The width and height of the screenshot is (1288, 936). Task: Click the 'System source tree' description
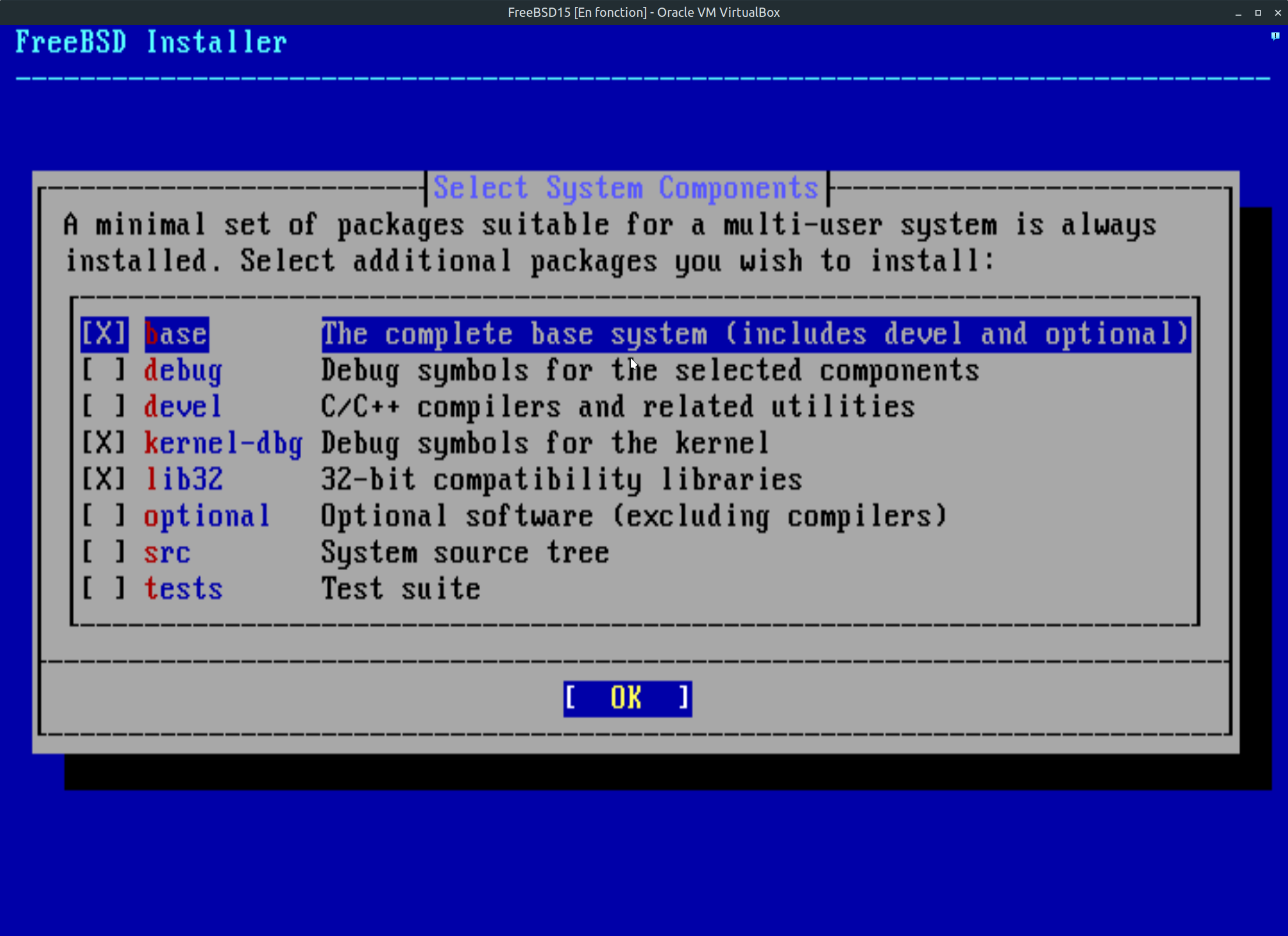(x=464, y=552)
